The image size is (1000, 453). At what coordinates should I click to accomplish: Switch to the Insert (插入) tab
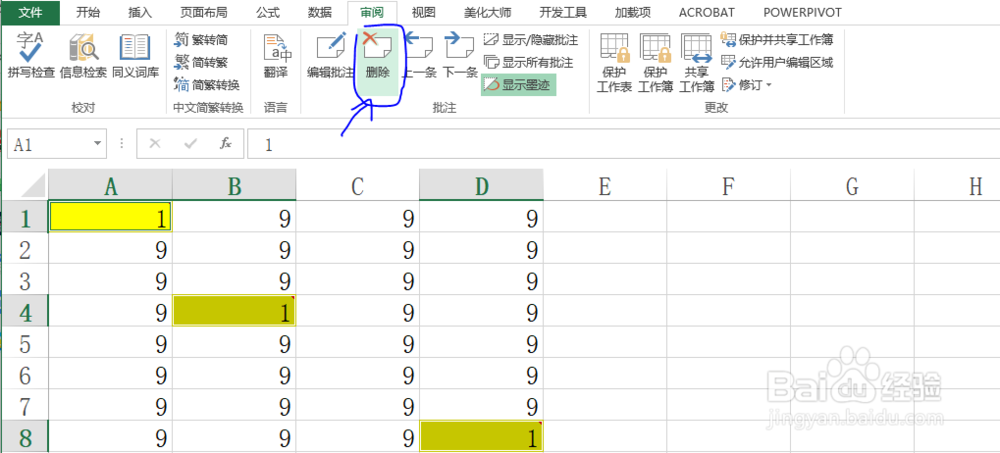coord(140,12)
